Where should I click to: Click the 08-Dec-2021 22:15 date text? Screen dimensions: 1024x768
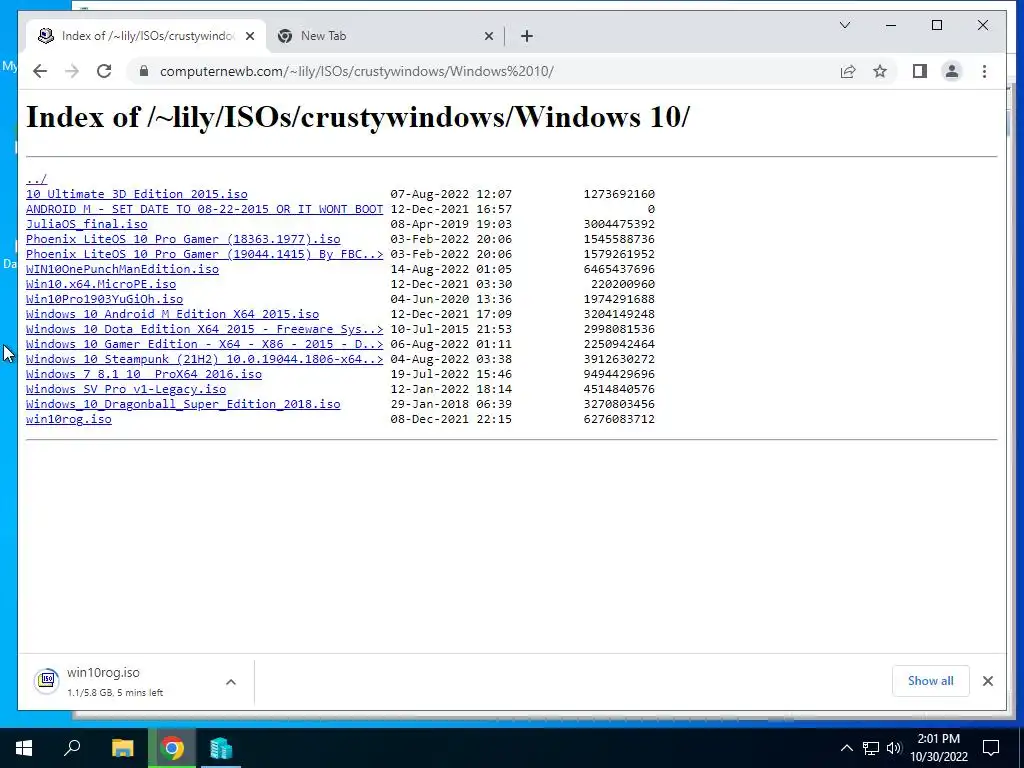pos(451,419)
